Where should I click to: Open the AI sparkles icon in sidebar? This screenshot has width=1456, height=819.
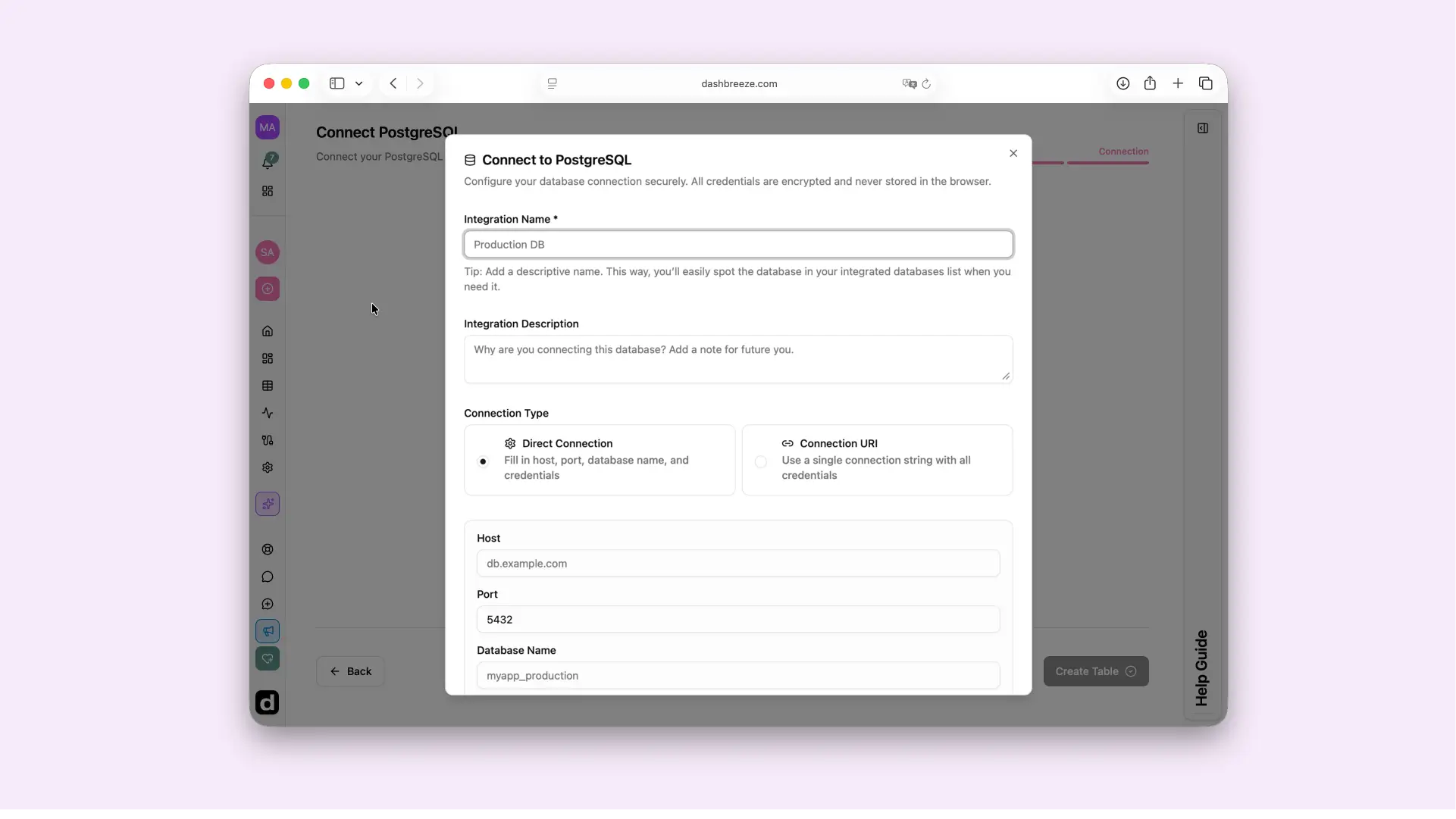(268, 504)
